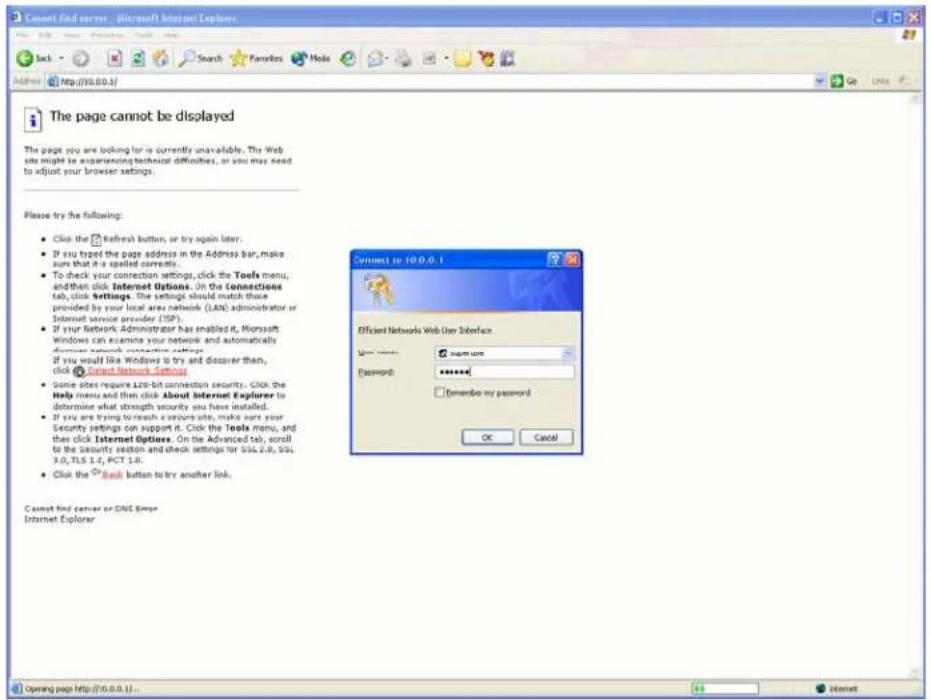This screenshot has width=931, height=700.
Task: Click the Detect Network Settings link
Action: [137, 370]
